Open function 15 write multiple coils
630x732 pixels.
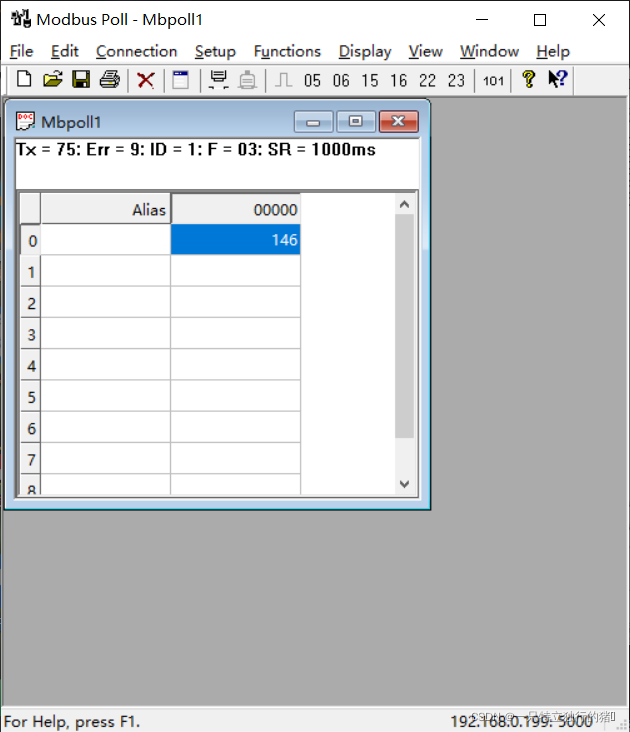pyautogui.click(x=370, y=80)
